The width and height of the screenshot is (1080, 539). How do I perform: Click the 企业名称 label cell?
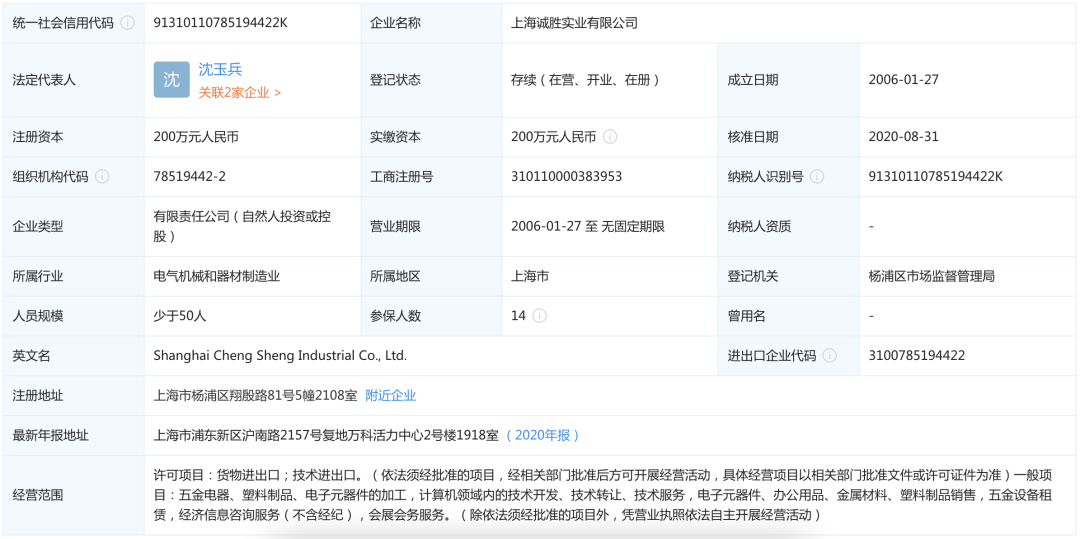point(432,23)
